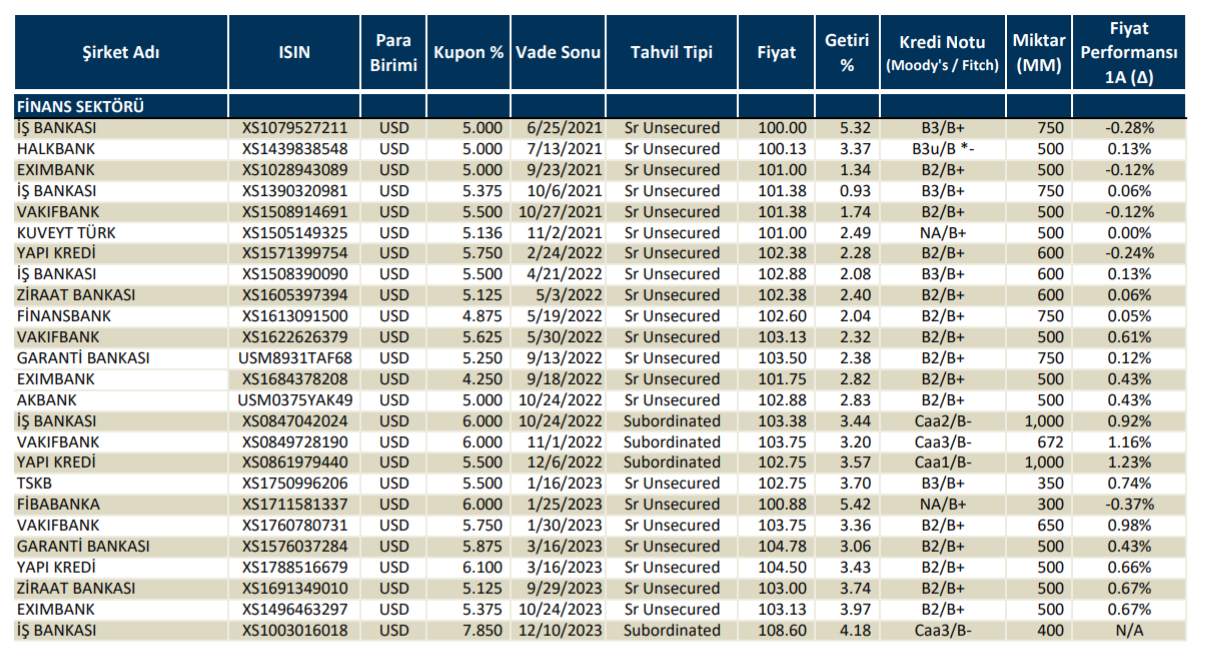The image size is (1207, 670).
Task: Click price value 108.60
Action: [783, 631]
